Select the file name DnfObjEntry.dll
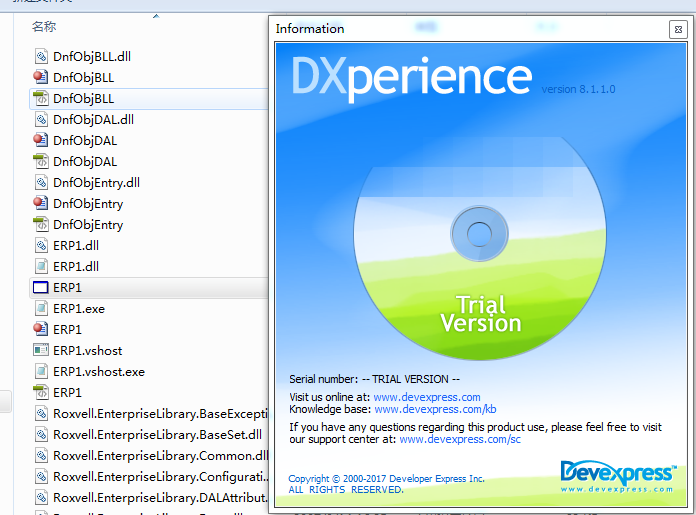The image size is (696, 515). (x=96, y=182)
